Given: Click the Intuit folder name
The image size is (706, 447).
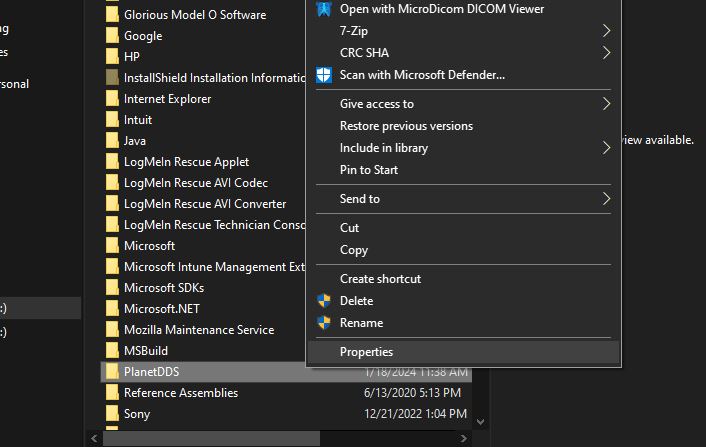Looking at the screenshot, I should click(138, 120).
